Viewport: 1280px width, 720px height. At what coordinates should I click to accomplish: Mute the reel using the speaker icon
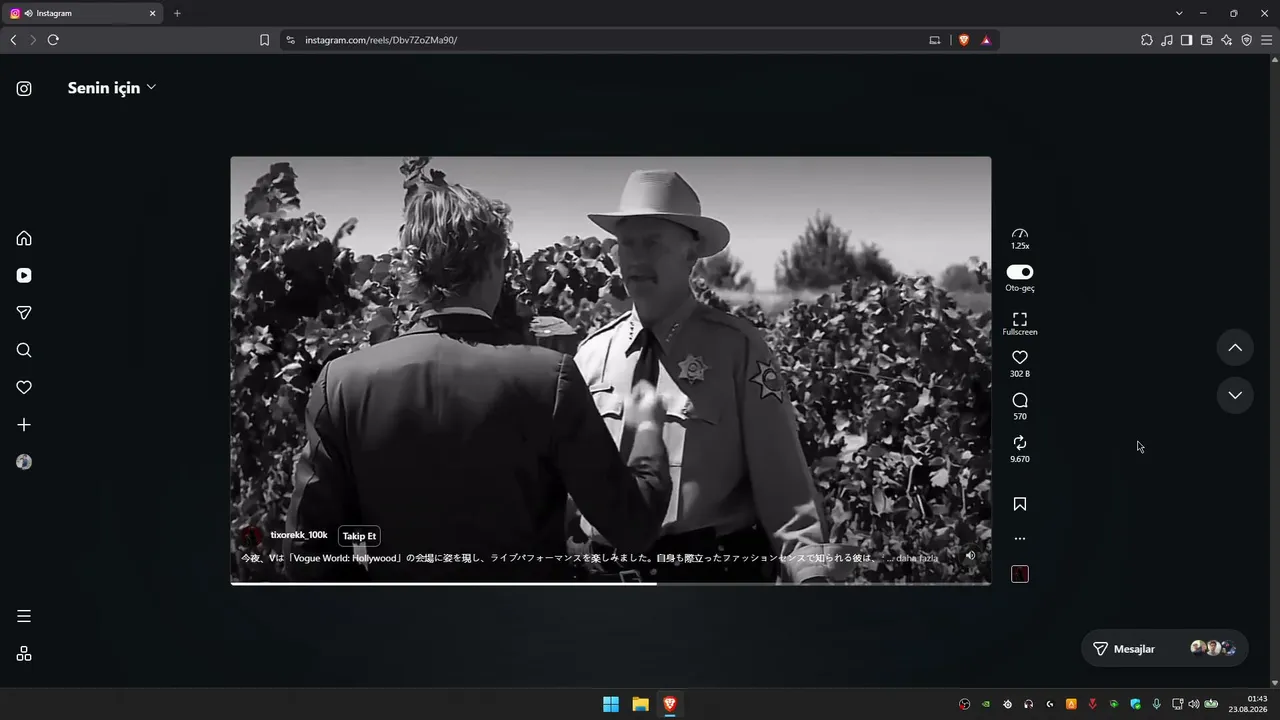point(970,556)
